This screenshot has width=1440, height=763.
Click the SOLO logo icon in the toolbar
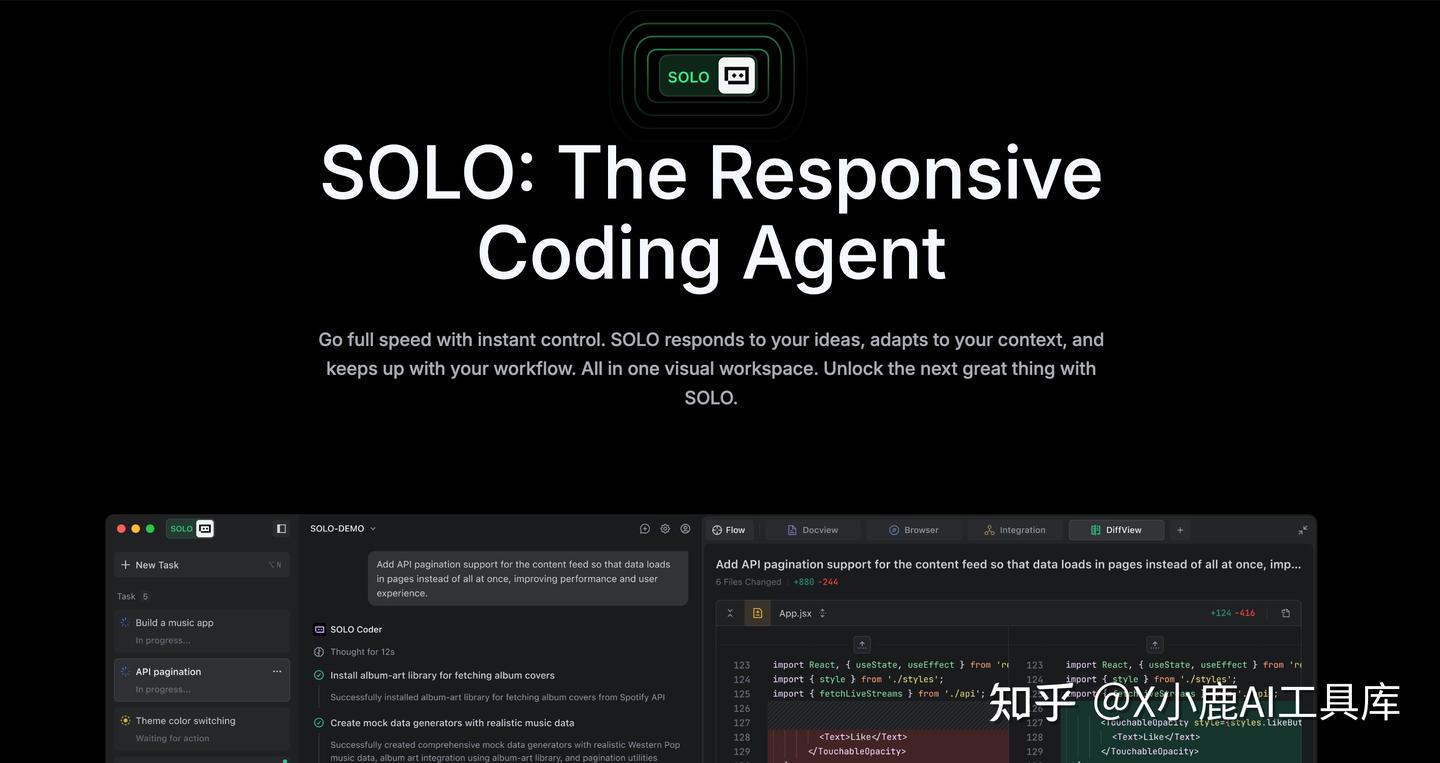(203, 528)
